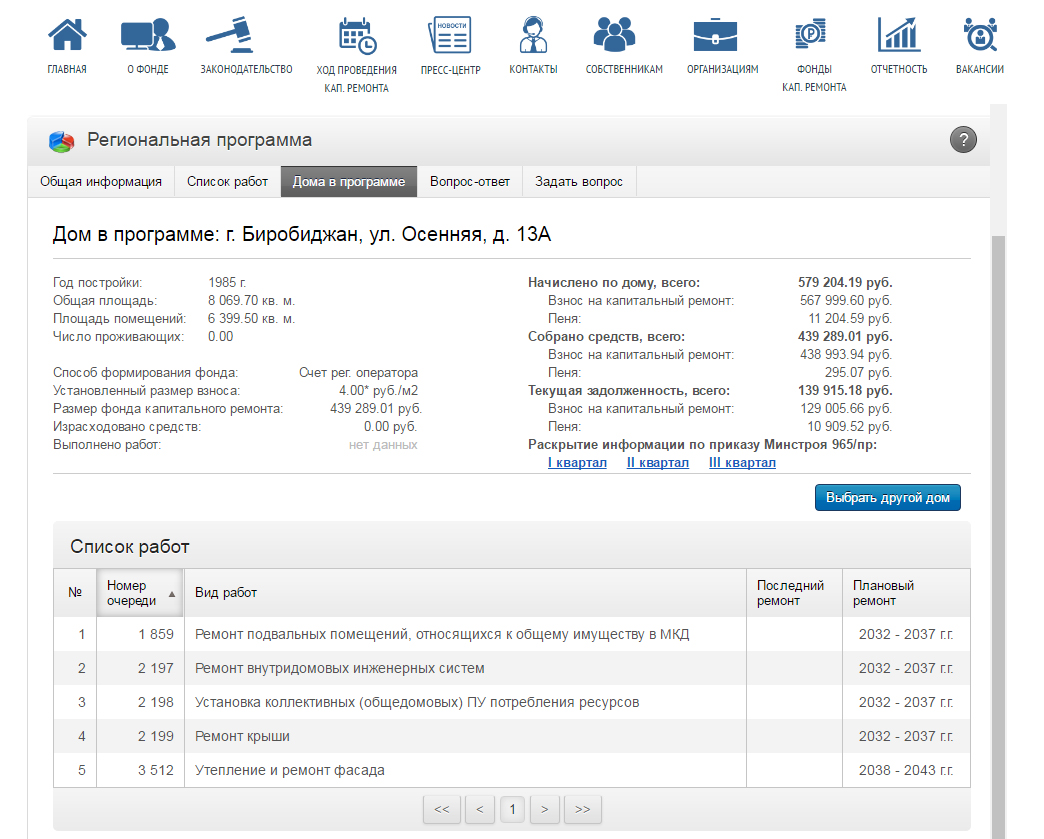Image resolution: width=1044 pixels, height=839 pixels.
Task: Go to previous page with < button
Action: [479, 810]
